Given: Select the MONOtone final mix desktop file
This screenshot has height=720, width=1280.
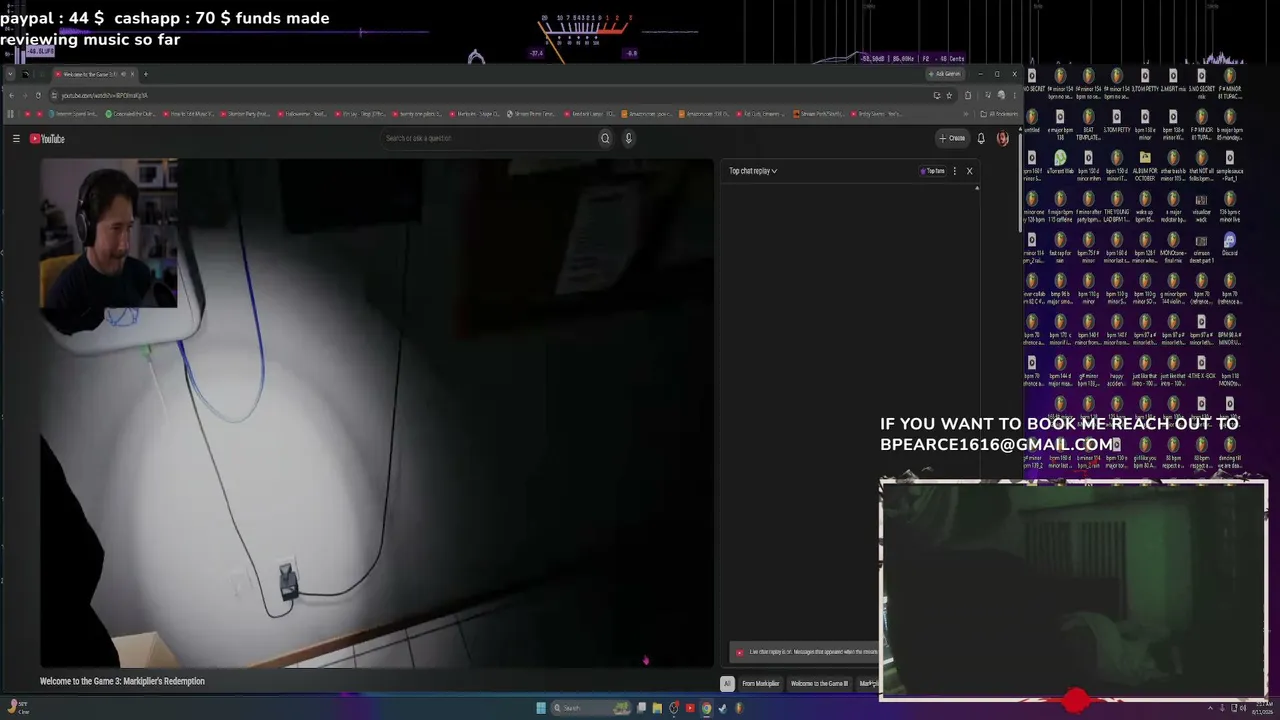Looking at the screenshot, I should point(1173,248).
